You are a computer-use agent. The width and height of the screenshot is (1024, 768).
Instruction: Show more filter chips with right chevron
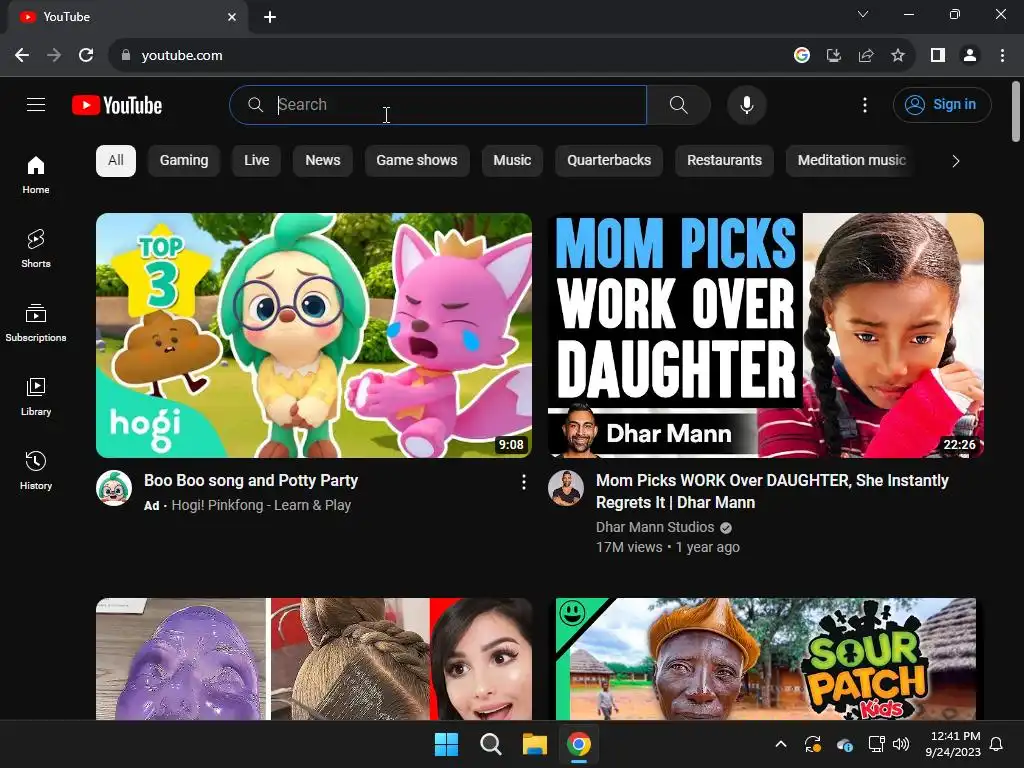point(955,161)
